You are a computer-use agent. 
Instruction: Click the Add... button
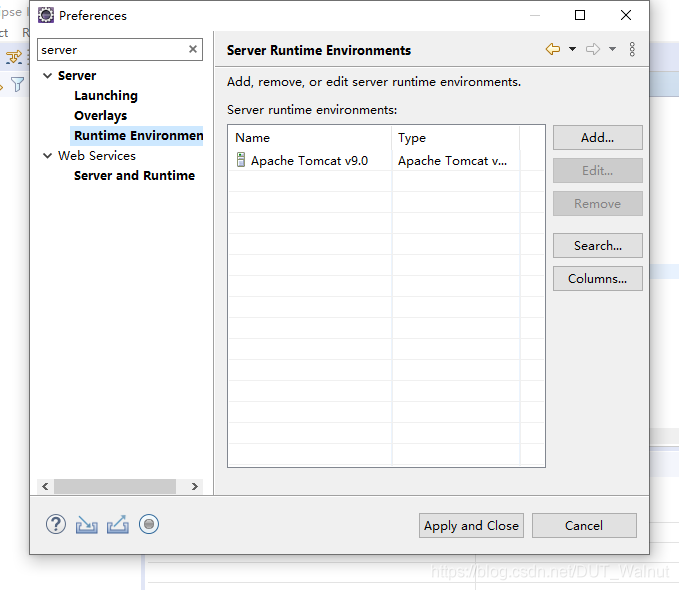(598, 138)
